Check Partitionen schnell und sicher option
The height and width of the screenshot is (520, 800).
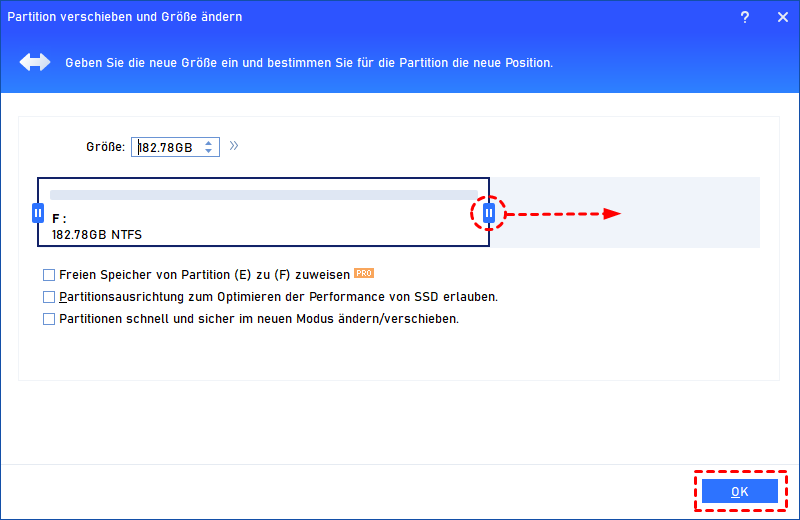pos(49,319)
